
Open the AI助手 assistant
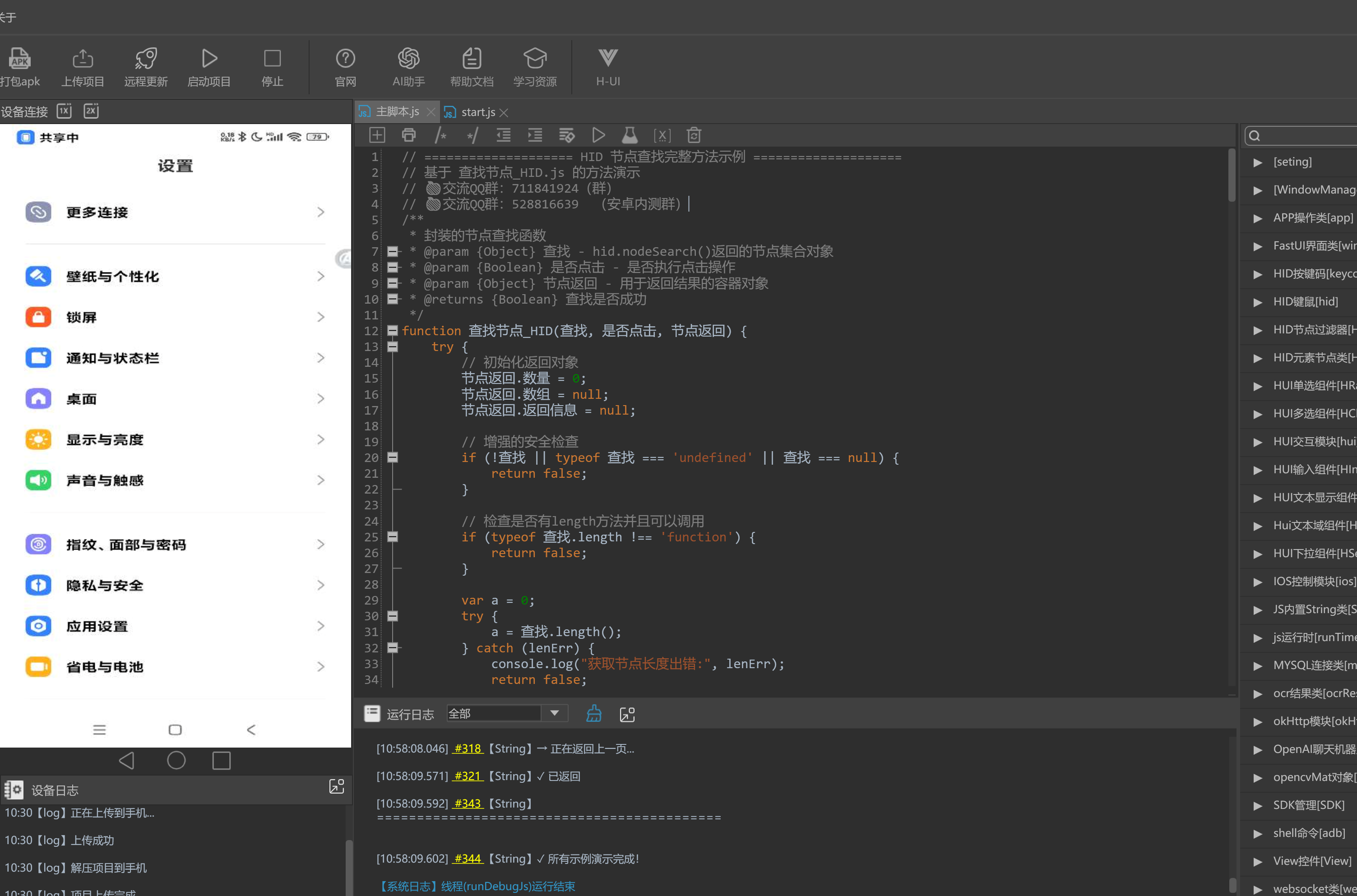pyautogui.click(x=409, y=67)
